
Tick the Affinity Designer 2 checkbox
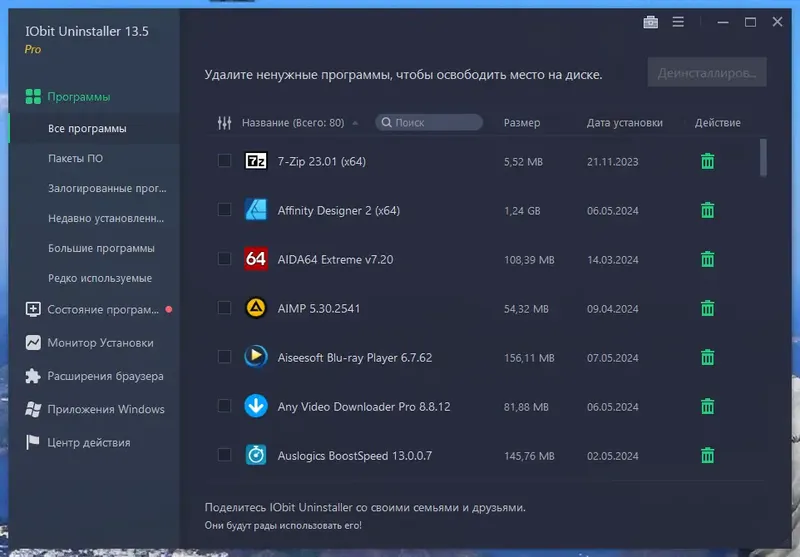pyautogui.click(x=224, y=210)
